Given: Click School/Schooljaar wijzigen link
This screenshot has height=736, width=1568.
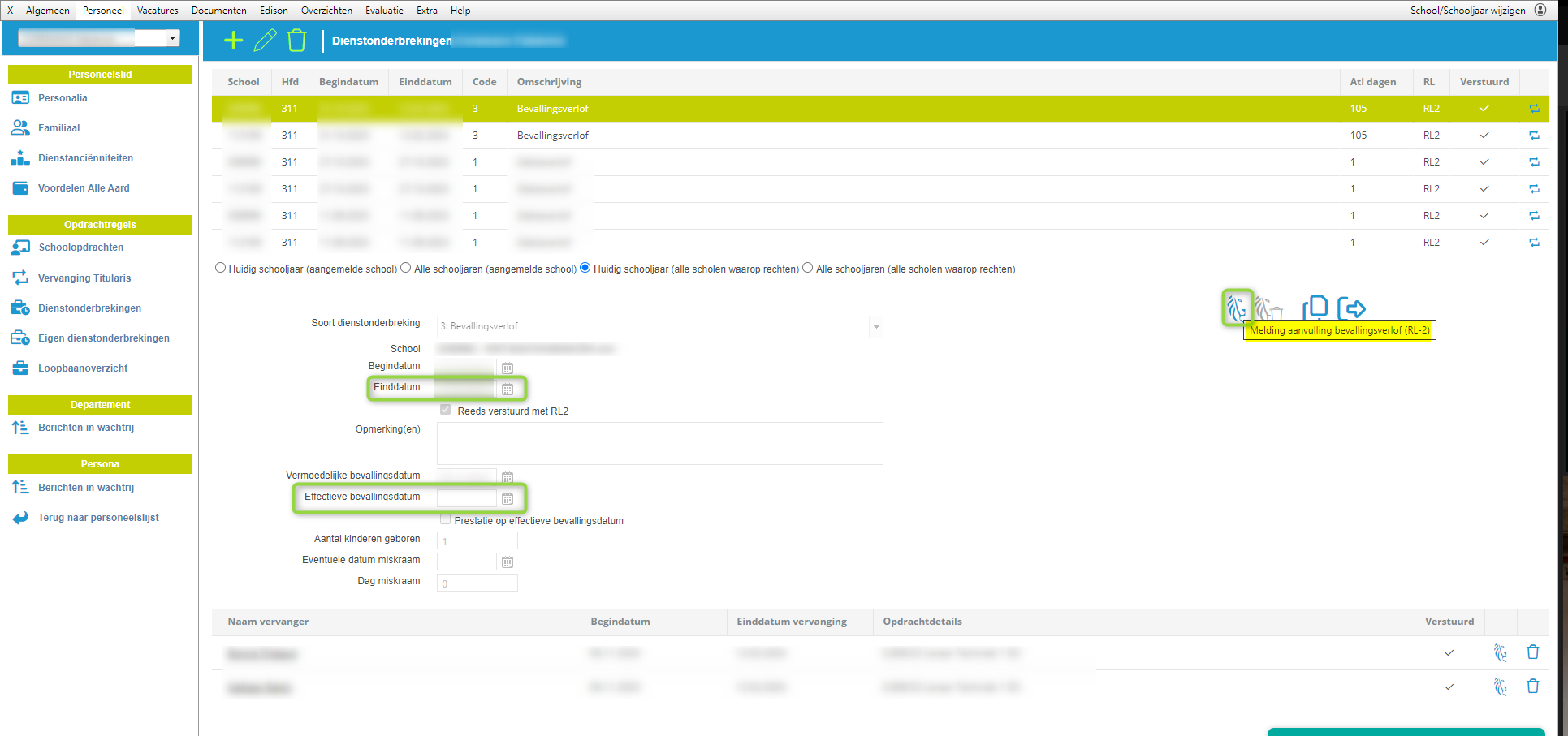Looking at the screenshot, I should coord(1467,11).
